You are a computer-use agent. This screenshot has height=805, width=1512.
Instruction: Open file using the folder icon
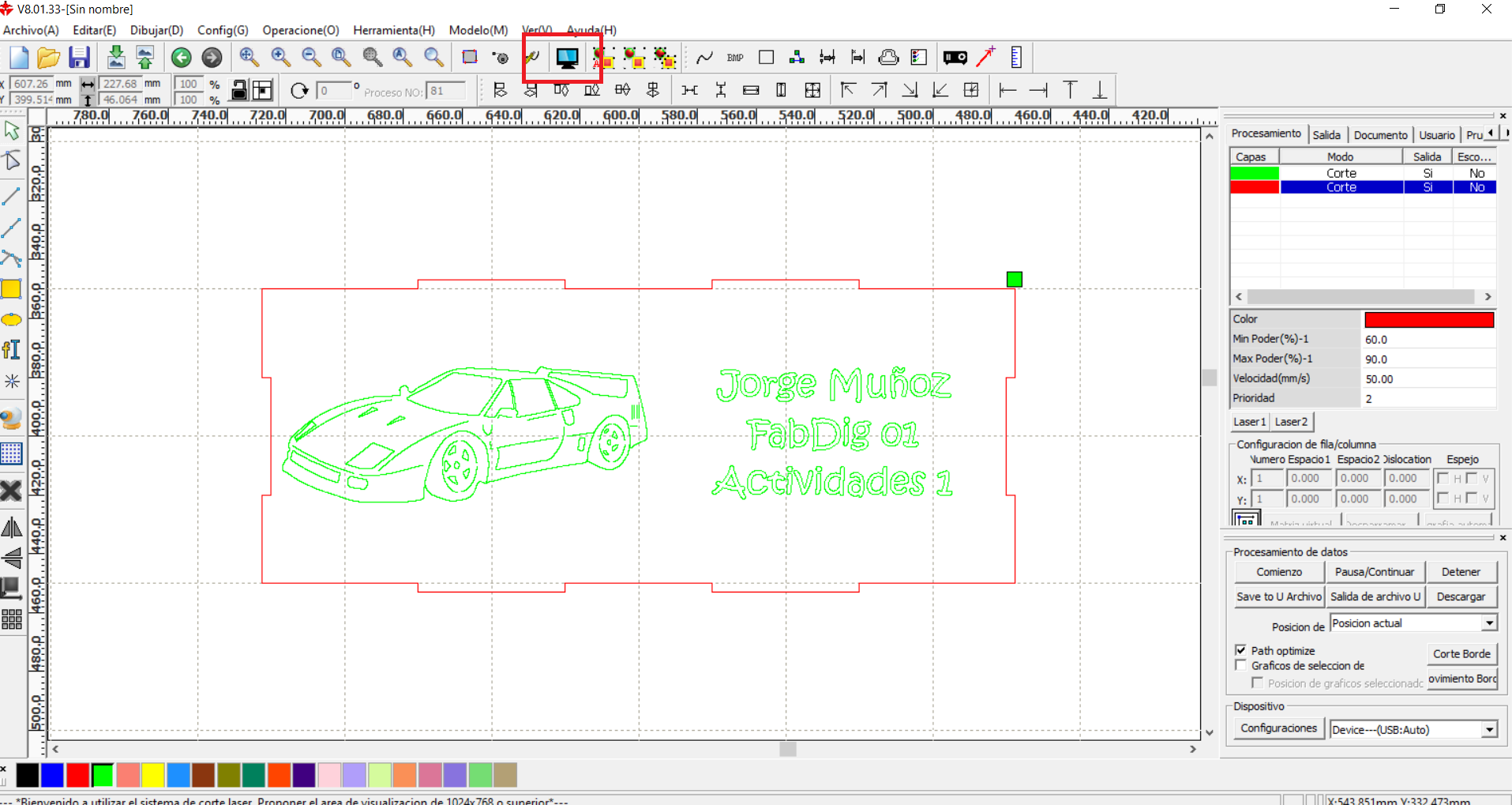(x=48, y=58)
